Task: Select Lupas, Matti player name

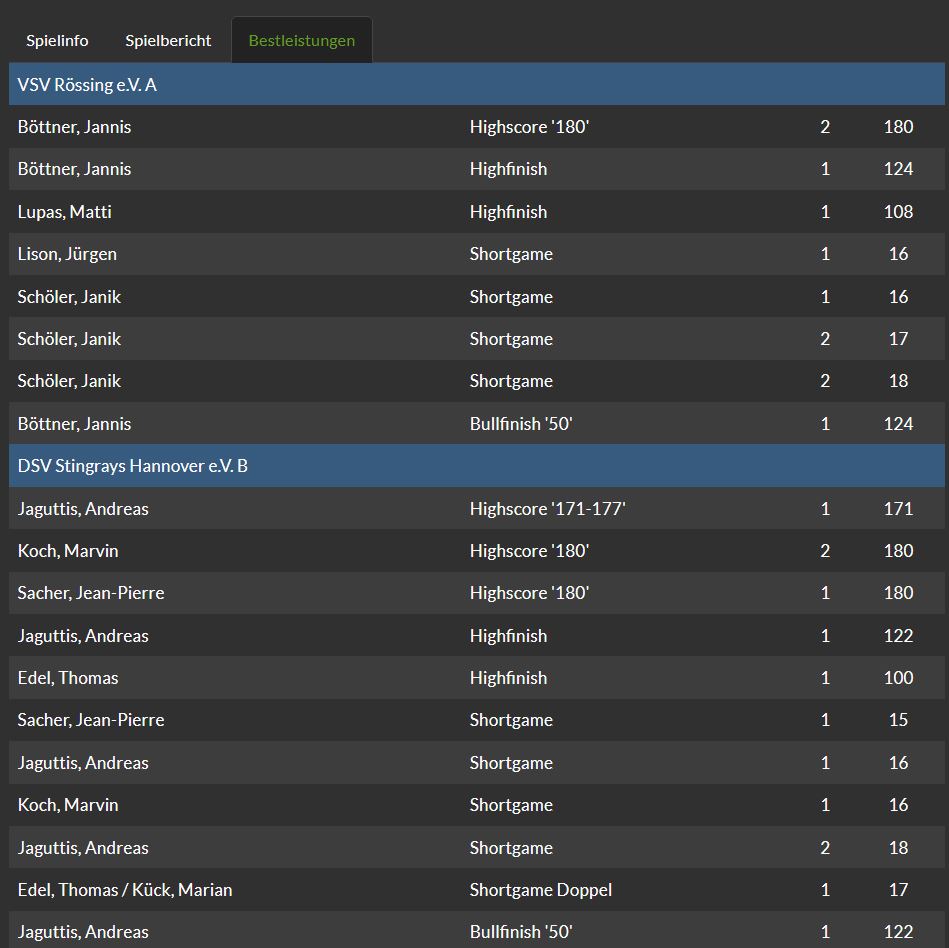Action: (x=64, y=212)
